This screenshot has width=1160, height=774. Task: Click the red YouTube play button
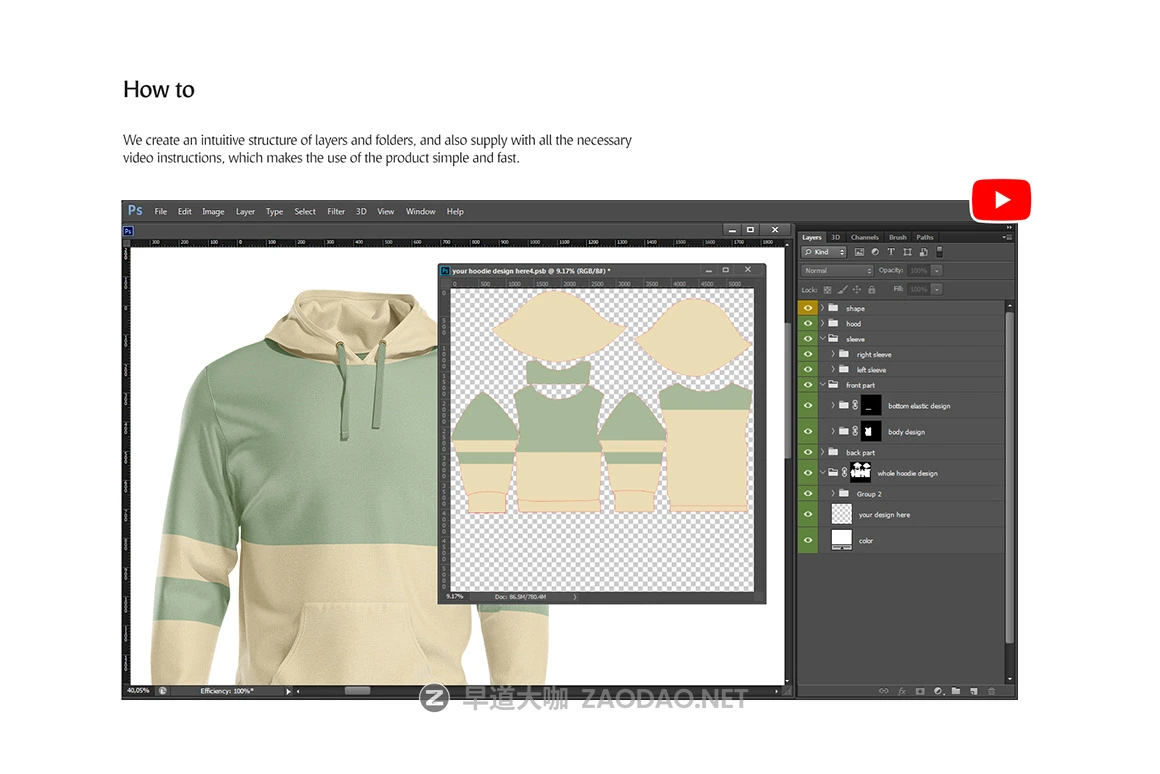click(x=1001, y=199)
